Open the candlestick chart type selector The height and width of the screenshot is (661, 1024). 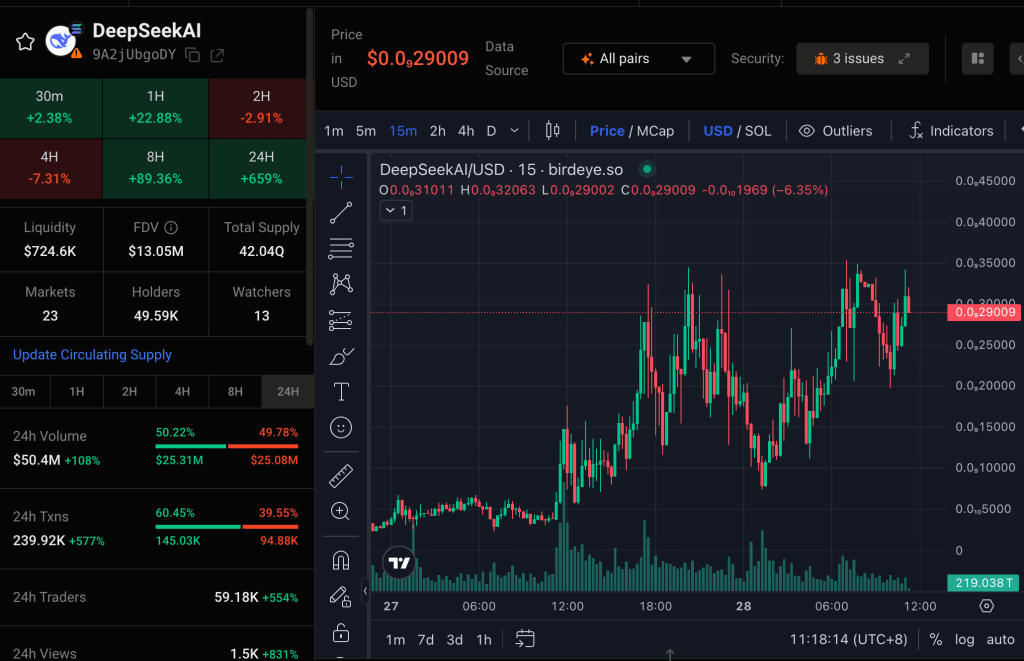click(x=552, y=131)
